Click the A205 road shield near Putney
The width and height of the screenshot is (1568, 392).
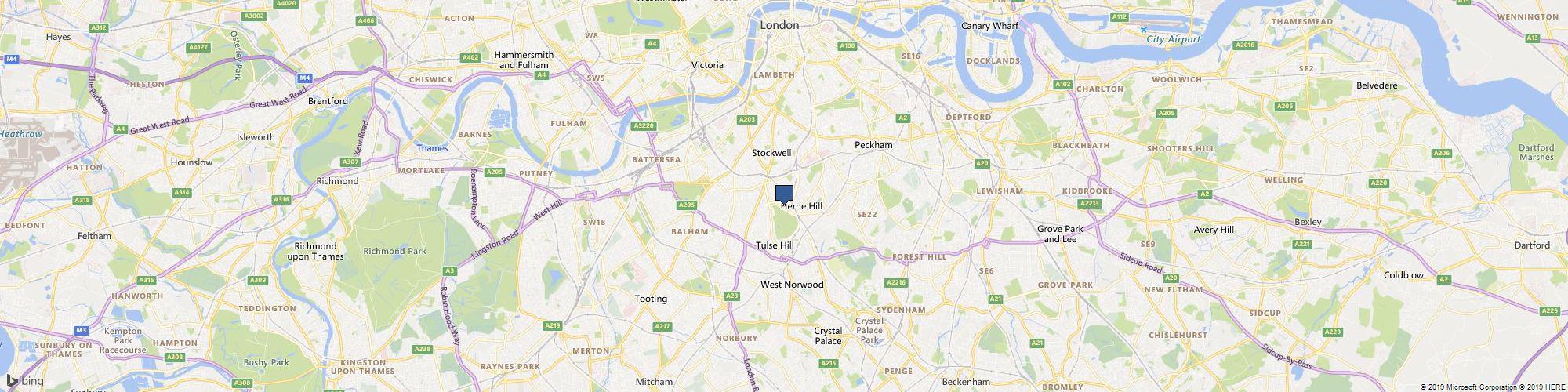pyautogui.click(x=494, y=172)
